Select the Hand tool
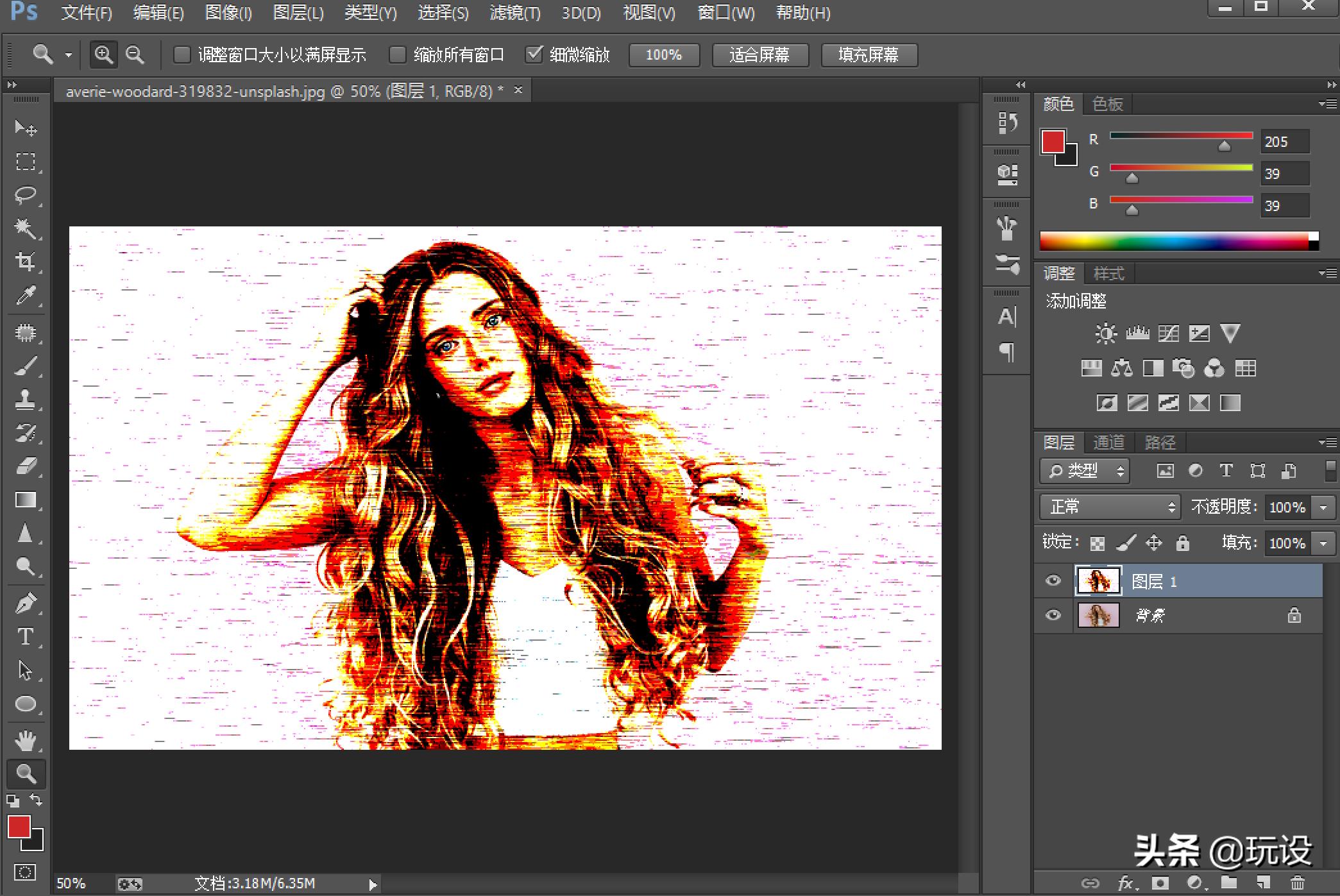Image resolution: width=1340 pixels, height=896 pixels. [26, 741]
